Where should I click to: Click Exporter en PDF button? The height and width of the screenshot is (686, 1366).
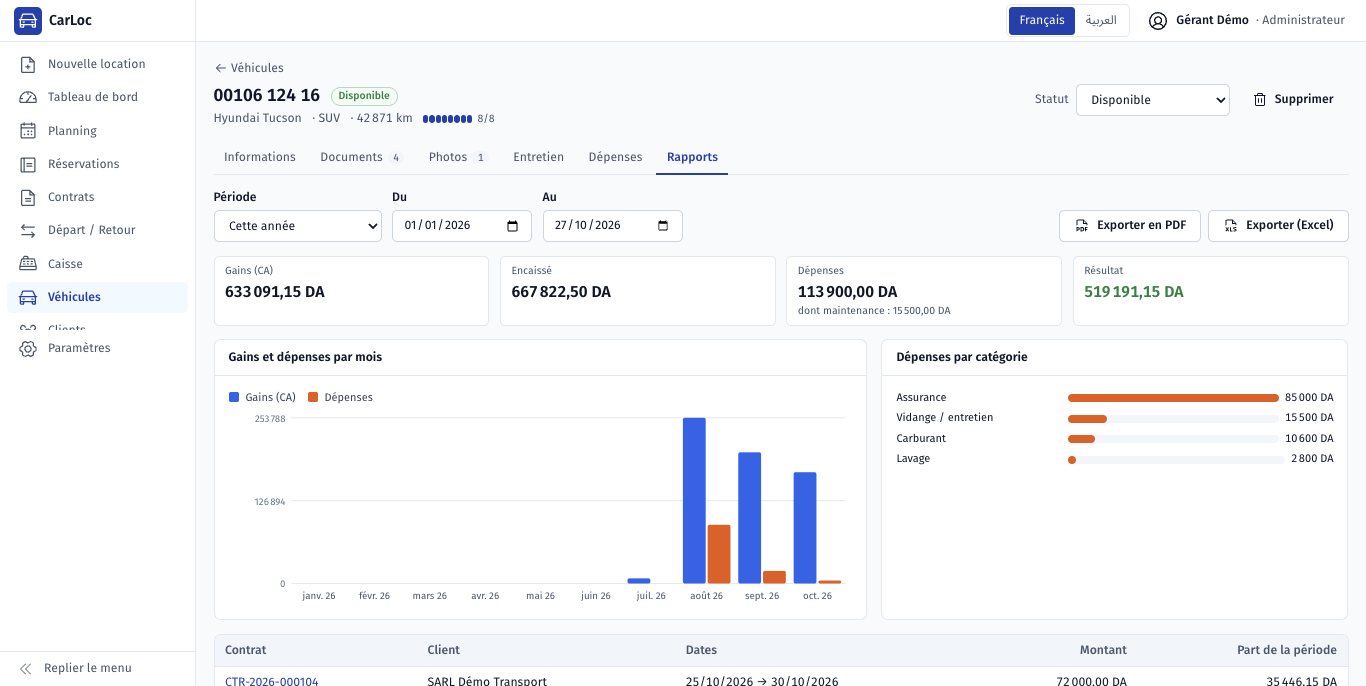pyautogui.click(x=1130, y=226)
